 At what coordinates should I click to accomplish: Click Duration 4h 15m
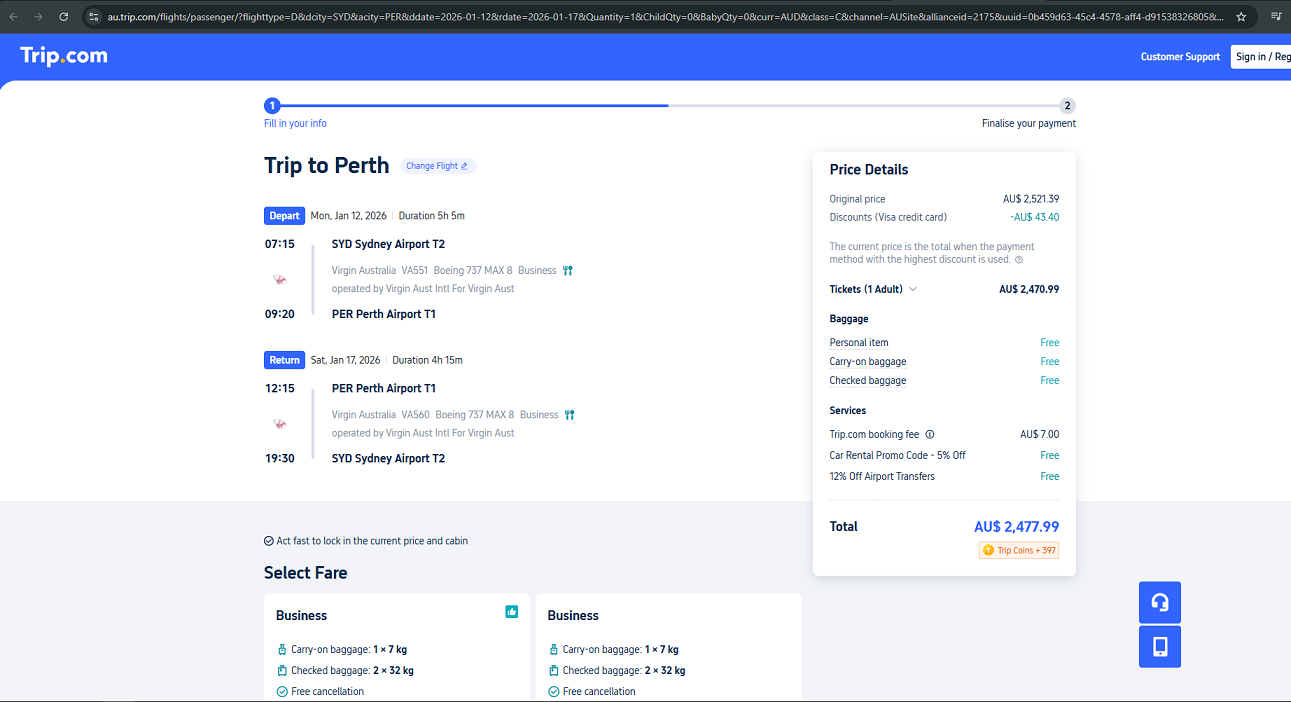click(x=427, y=360)
